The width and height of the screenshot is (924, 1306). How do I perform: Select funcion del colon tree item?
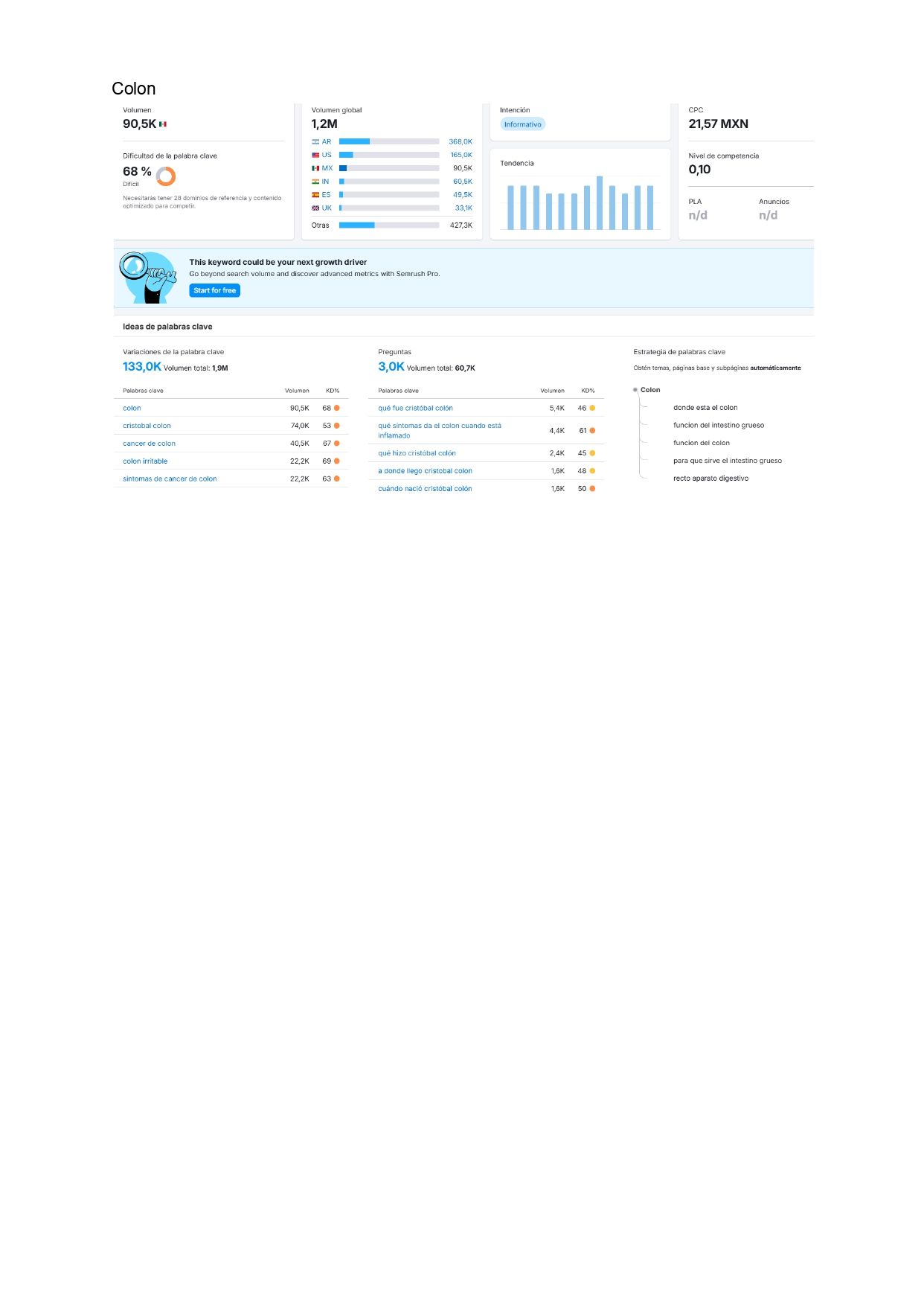click(x=702, y=443)
